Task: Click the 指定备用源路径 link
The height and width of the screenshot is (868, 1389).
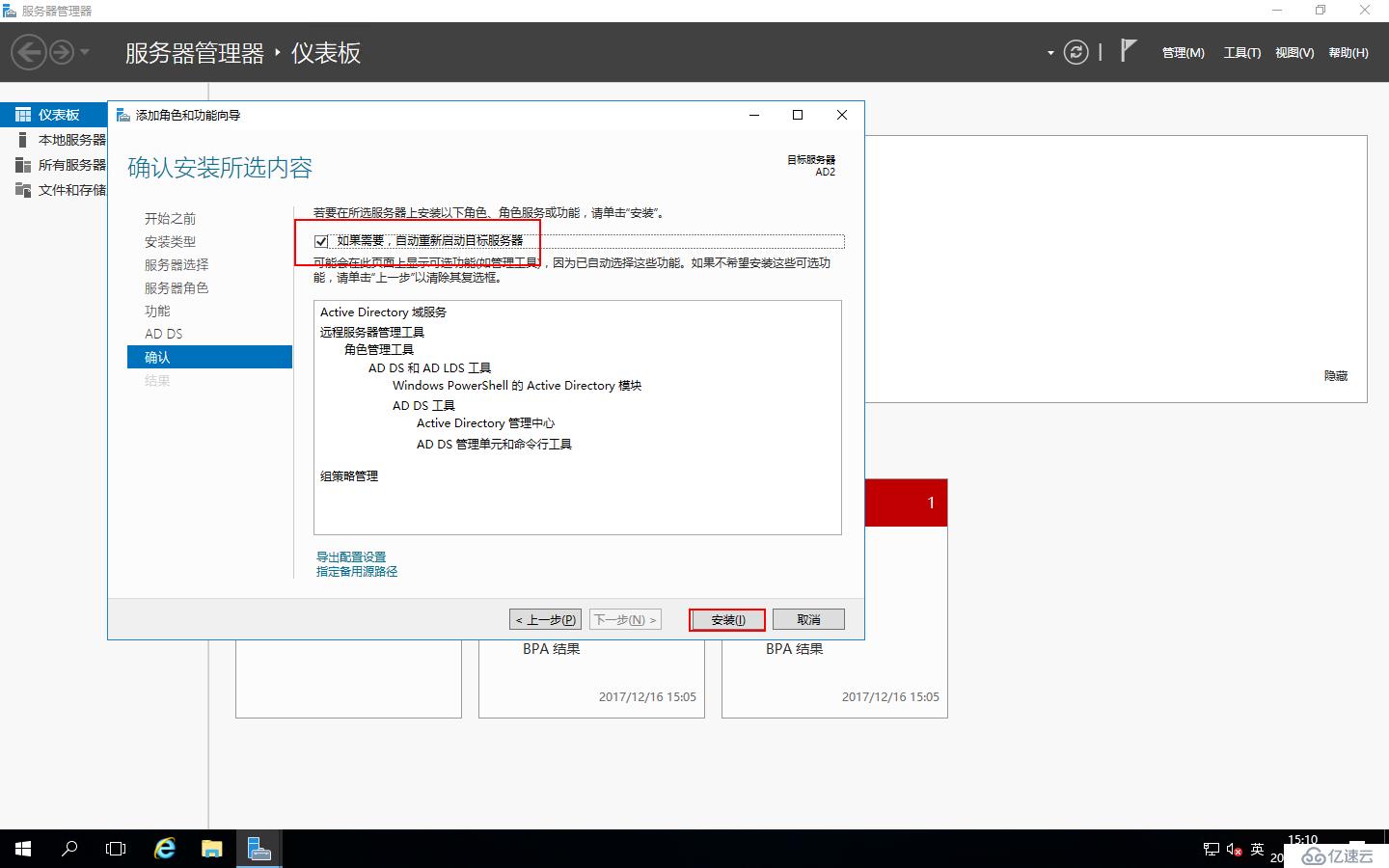Action: pos(357,571)
